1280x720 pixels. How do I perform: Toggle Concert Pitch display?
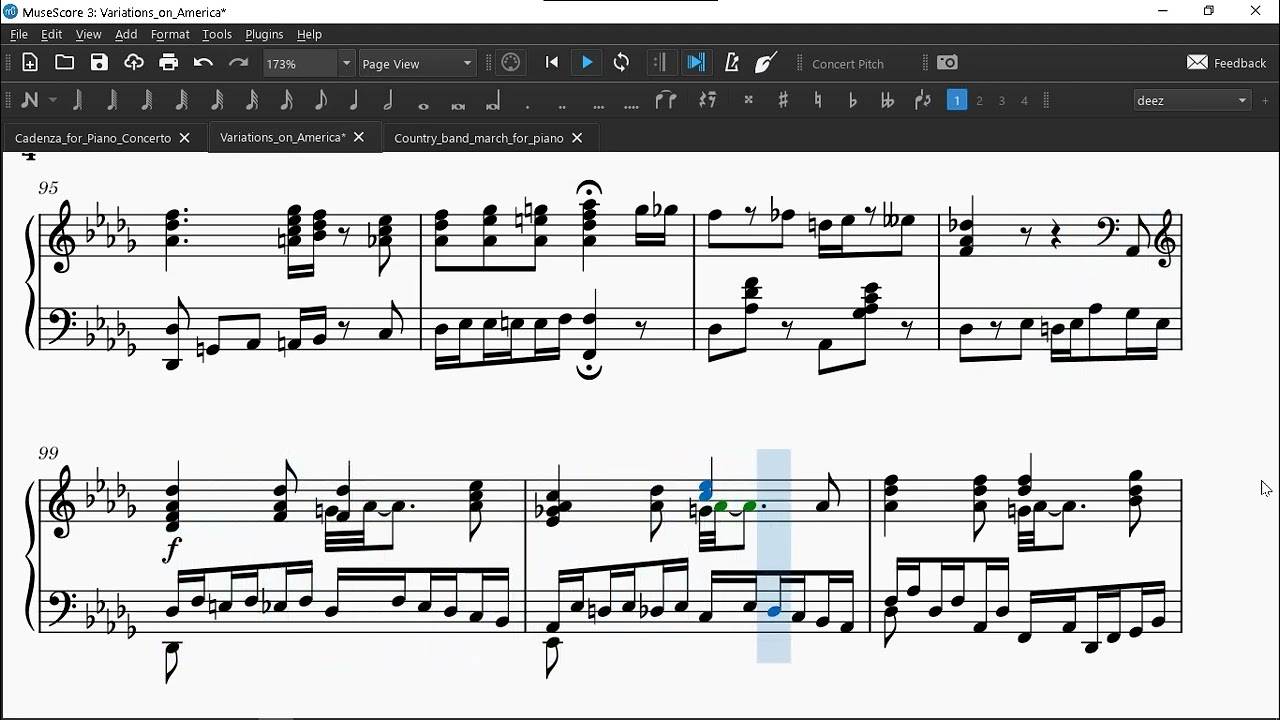pyautogui.click(x=848, y=64)
